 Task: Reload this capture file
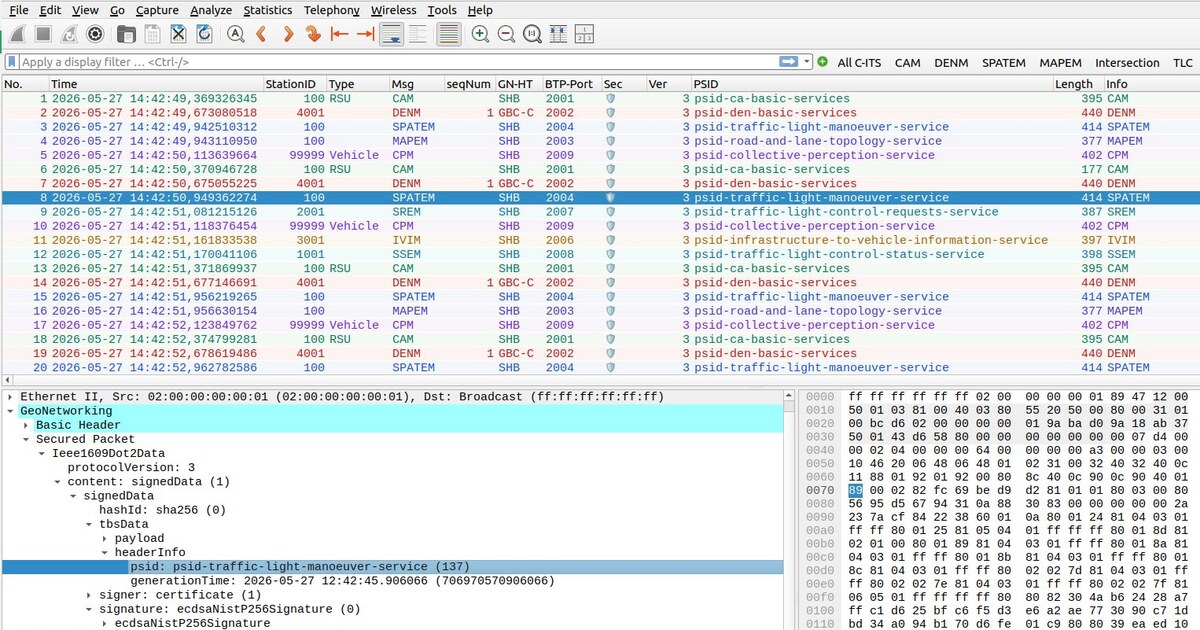[204, 35]
